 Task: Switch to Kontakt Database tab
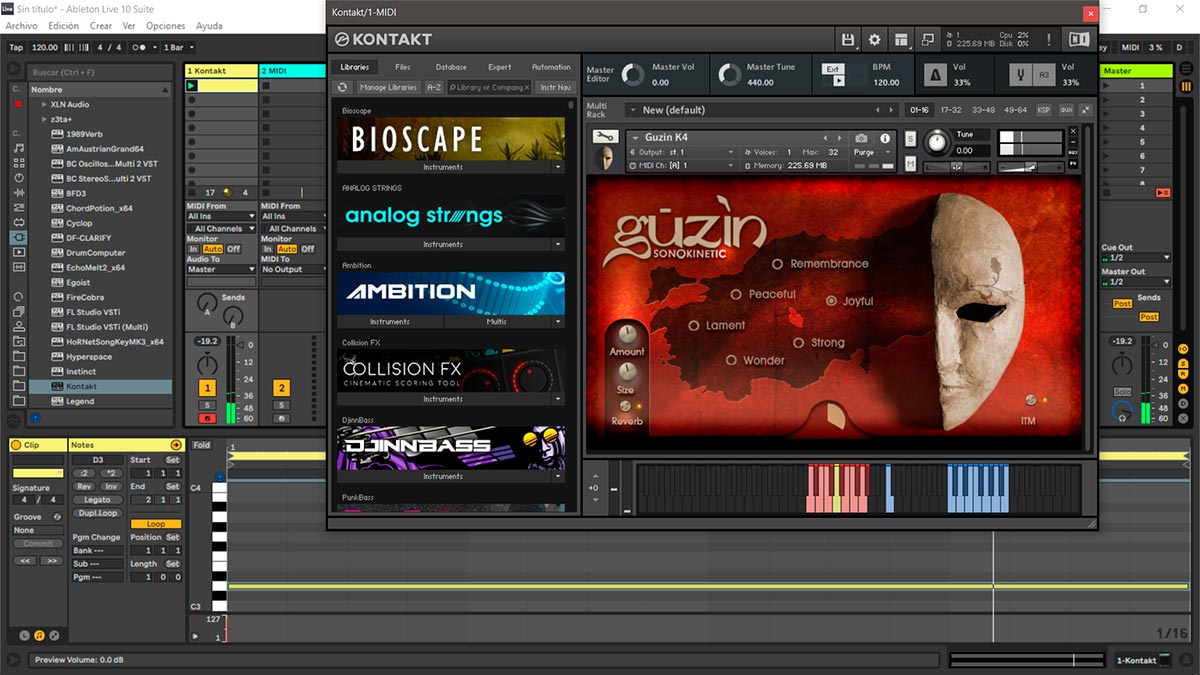(x=451, y=67)
